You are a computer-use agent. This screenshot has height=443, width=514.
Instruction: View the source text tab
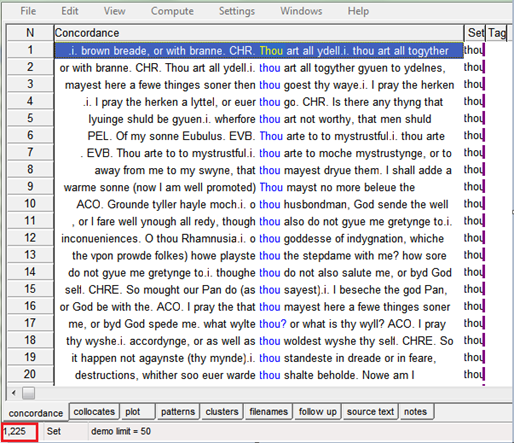[370, 412]
